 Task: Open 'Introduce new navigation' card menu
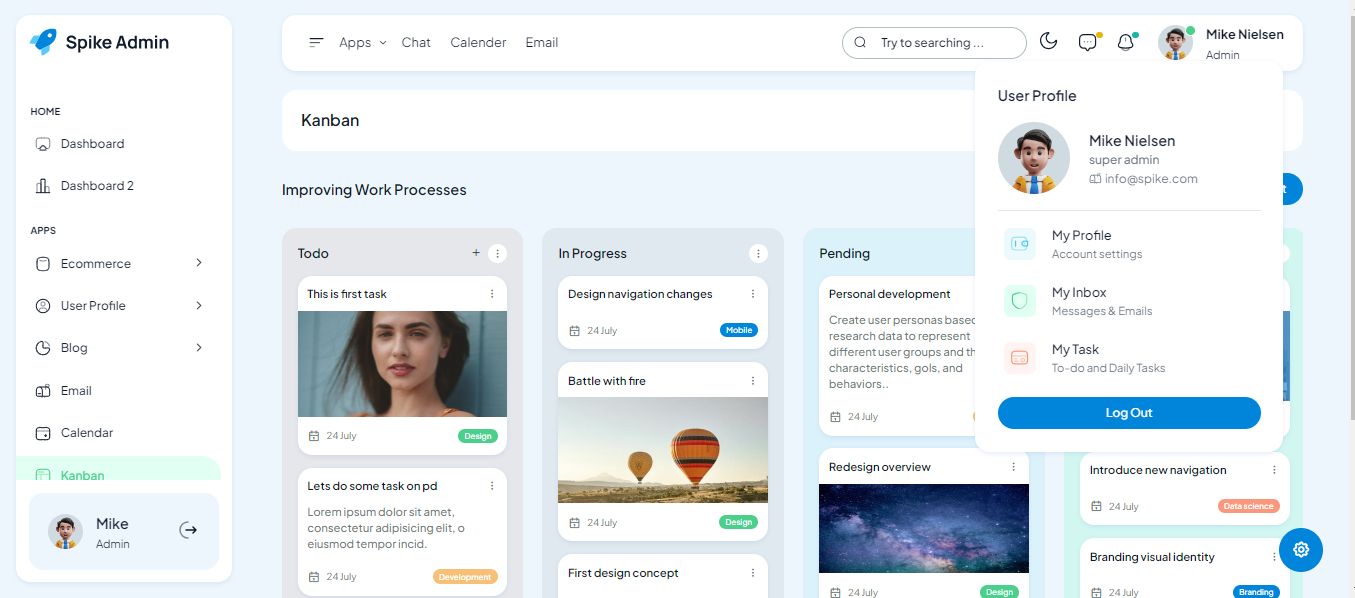click(1274, 470)
